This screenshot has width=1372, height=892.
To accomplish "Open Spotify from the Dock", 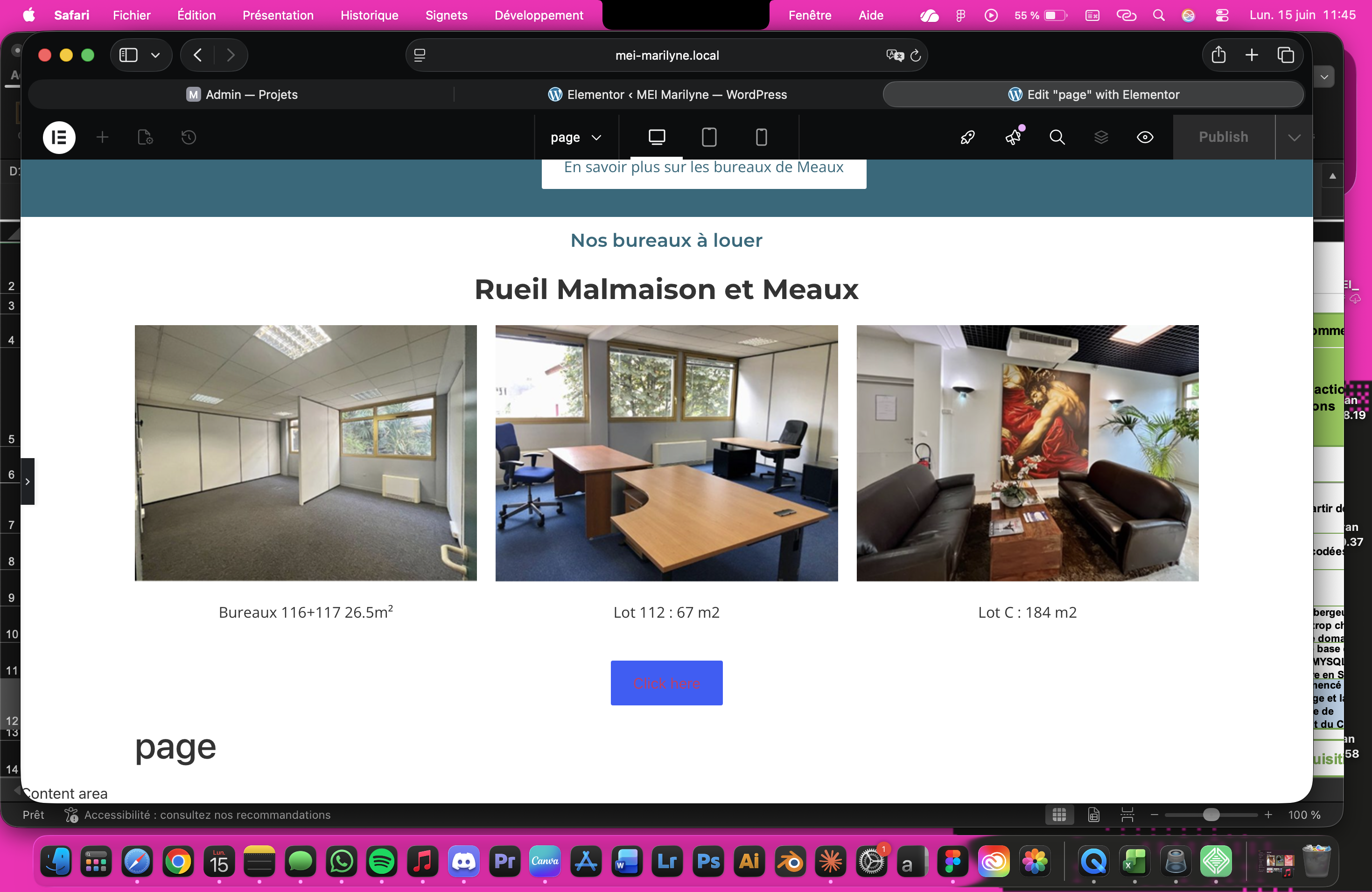I will click(x=382, y=862).
